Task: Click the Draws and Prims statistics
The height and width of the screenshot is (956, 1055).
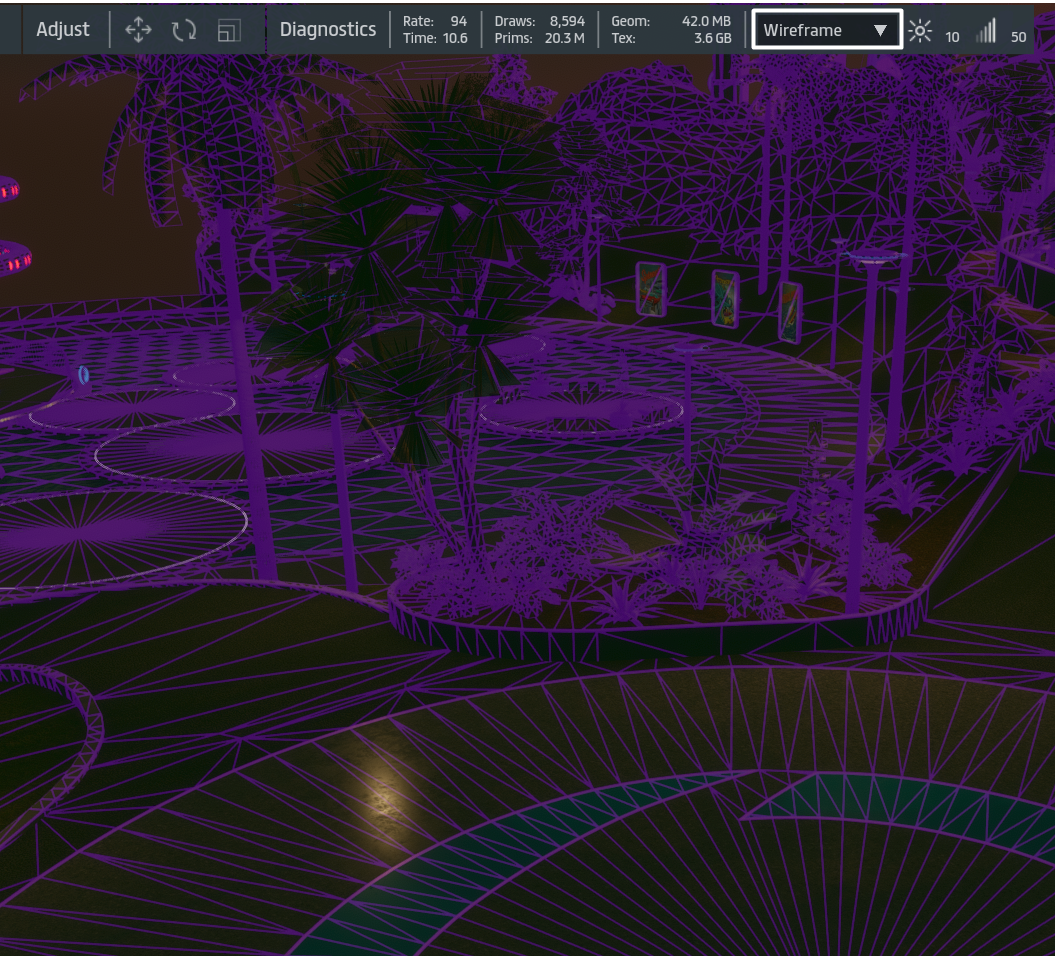Action: 539,30
